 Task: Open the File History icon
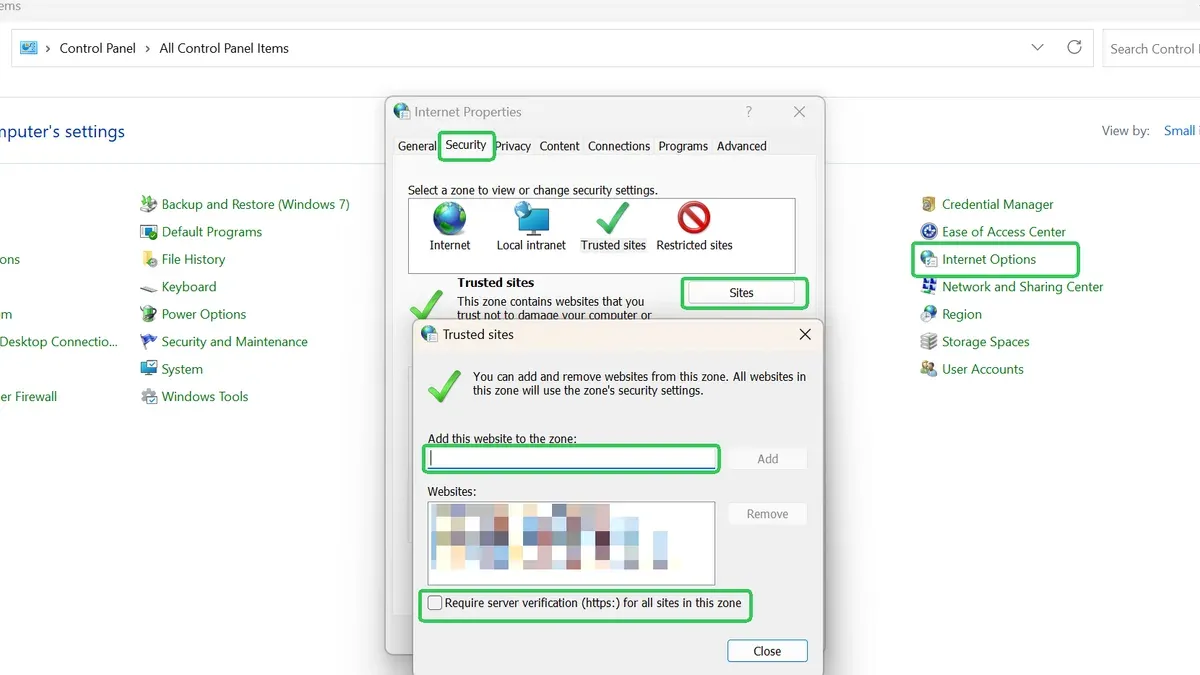(x=149, y=259)
